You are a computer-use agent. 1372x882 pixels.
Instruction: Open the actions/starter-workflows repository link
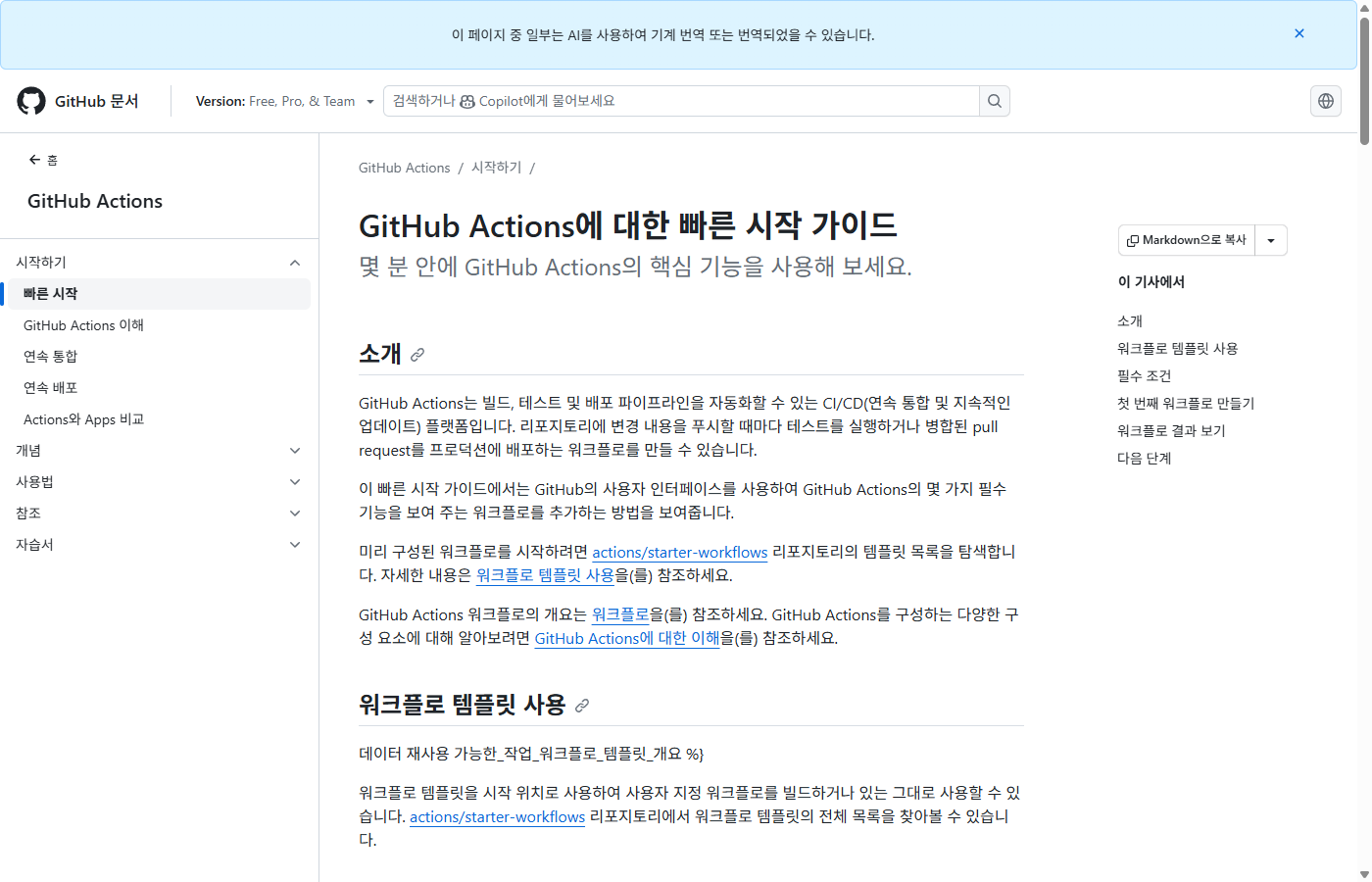click(x=679, y=552)
